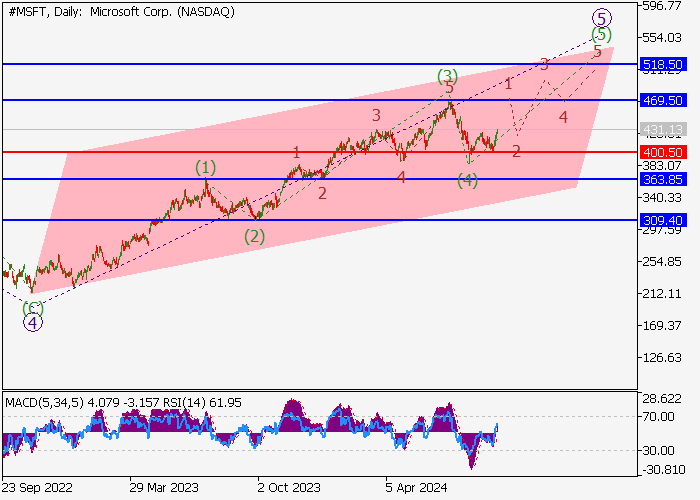700x500 pixels.
Task: Select the purple circled 5 wave label
Action: [x=602, y=19]
